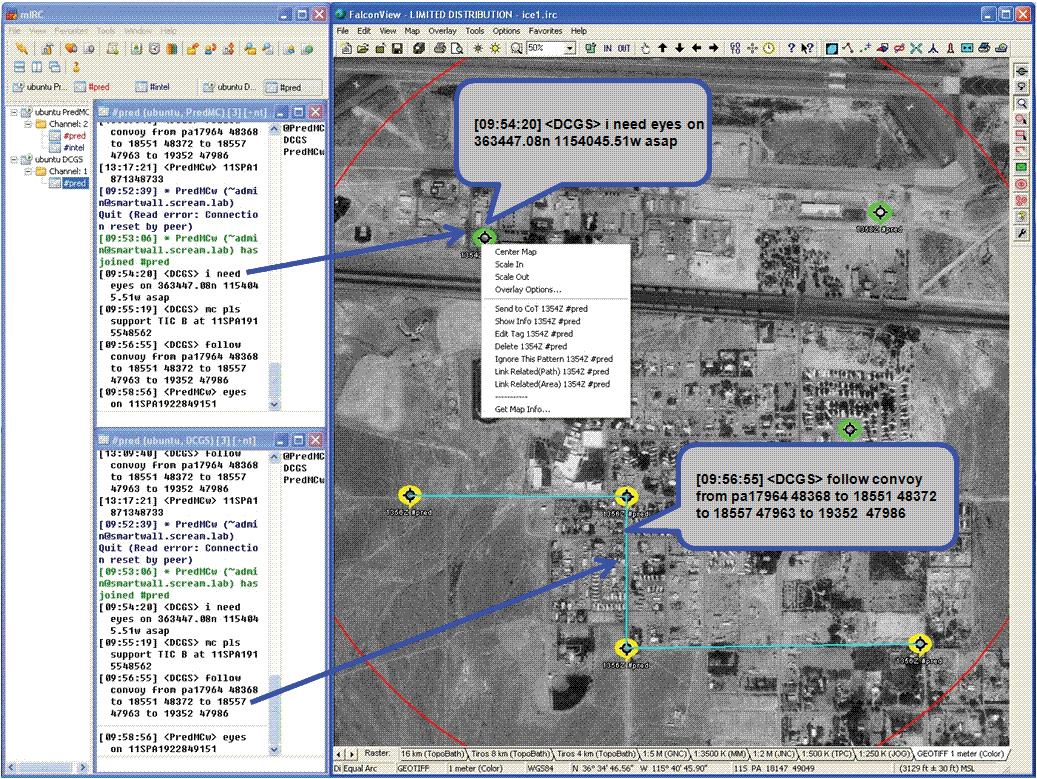Viewport: 1037px width, 779px height.
Task: Click the dimmer sun brightness icon
Action: point(477,48)
